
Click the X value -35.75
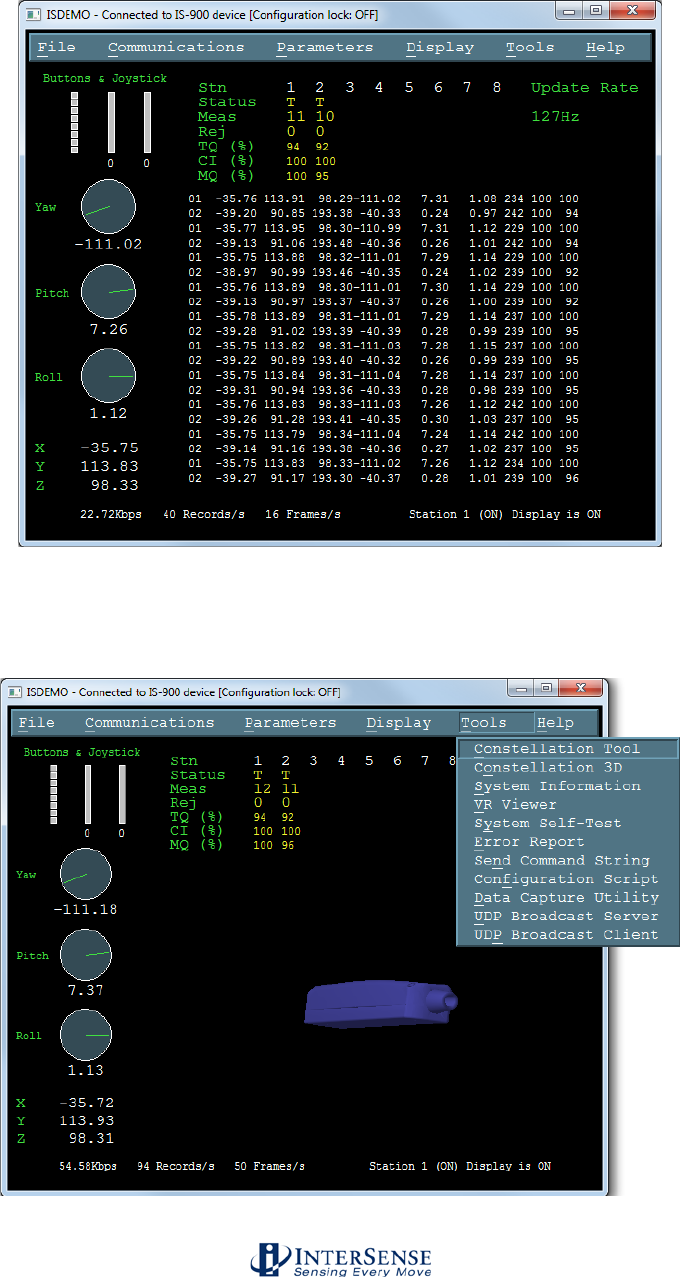(110, 448)
